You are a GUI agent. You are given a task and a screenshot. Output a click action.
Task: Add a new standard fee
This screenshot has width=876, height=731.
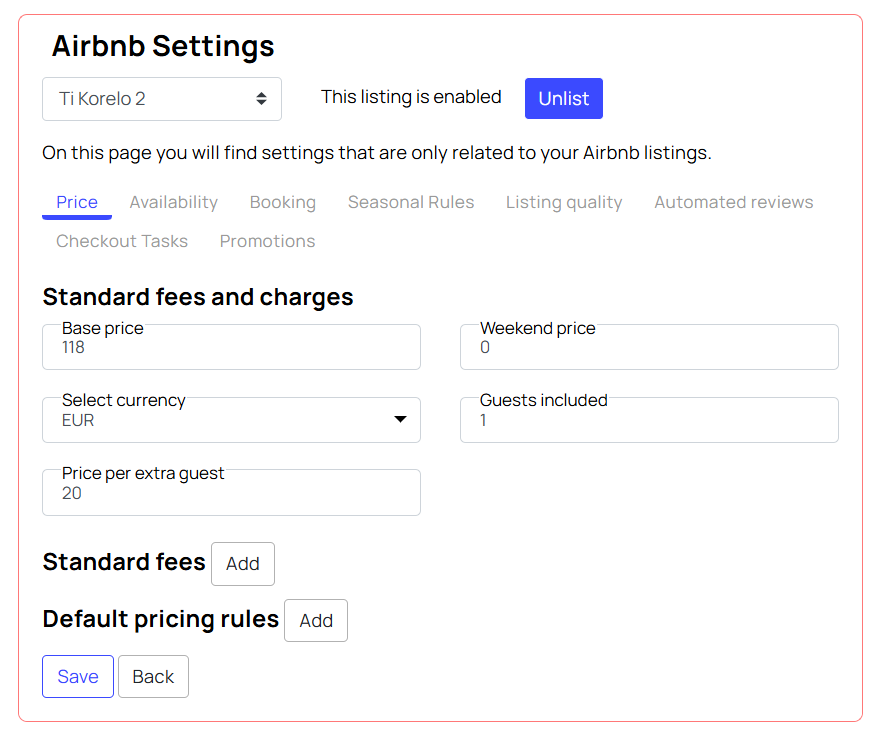[x=243, y=564]
